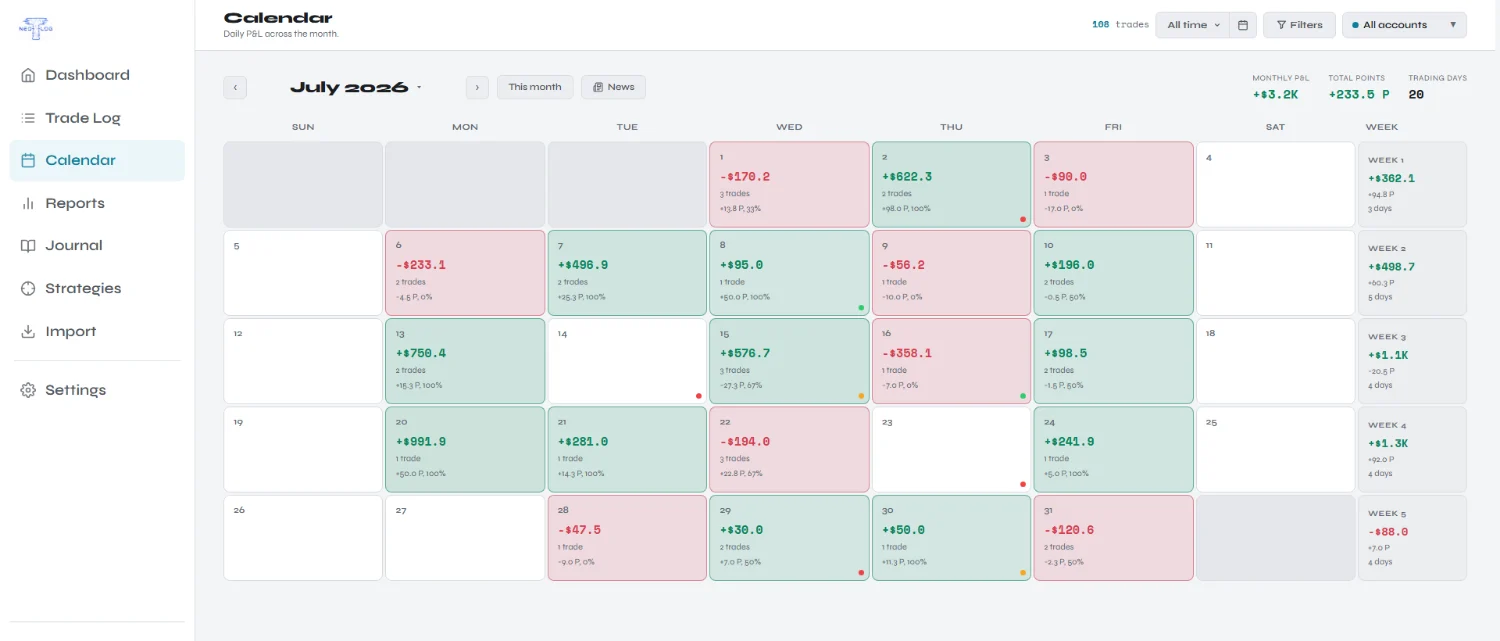Expand the July 2026 month picker

(x=356, y=87)
